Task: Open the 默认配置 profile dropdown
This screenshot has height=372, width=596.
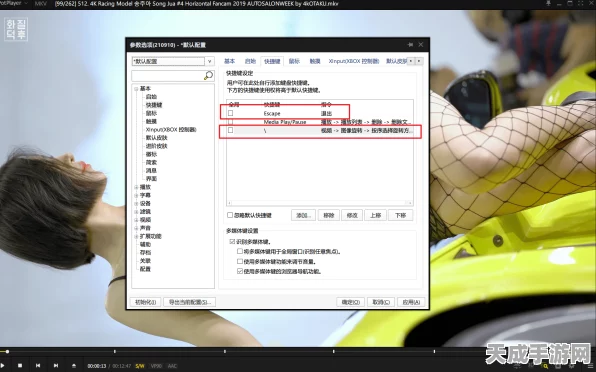Action: [209, 61]
